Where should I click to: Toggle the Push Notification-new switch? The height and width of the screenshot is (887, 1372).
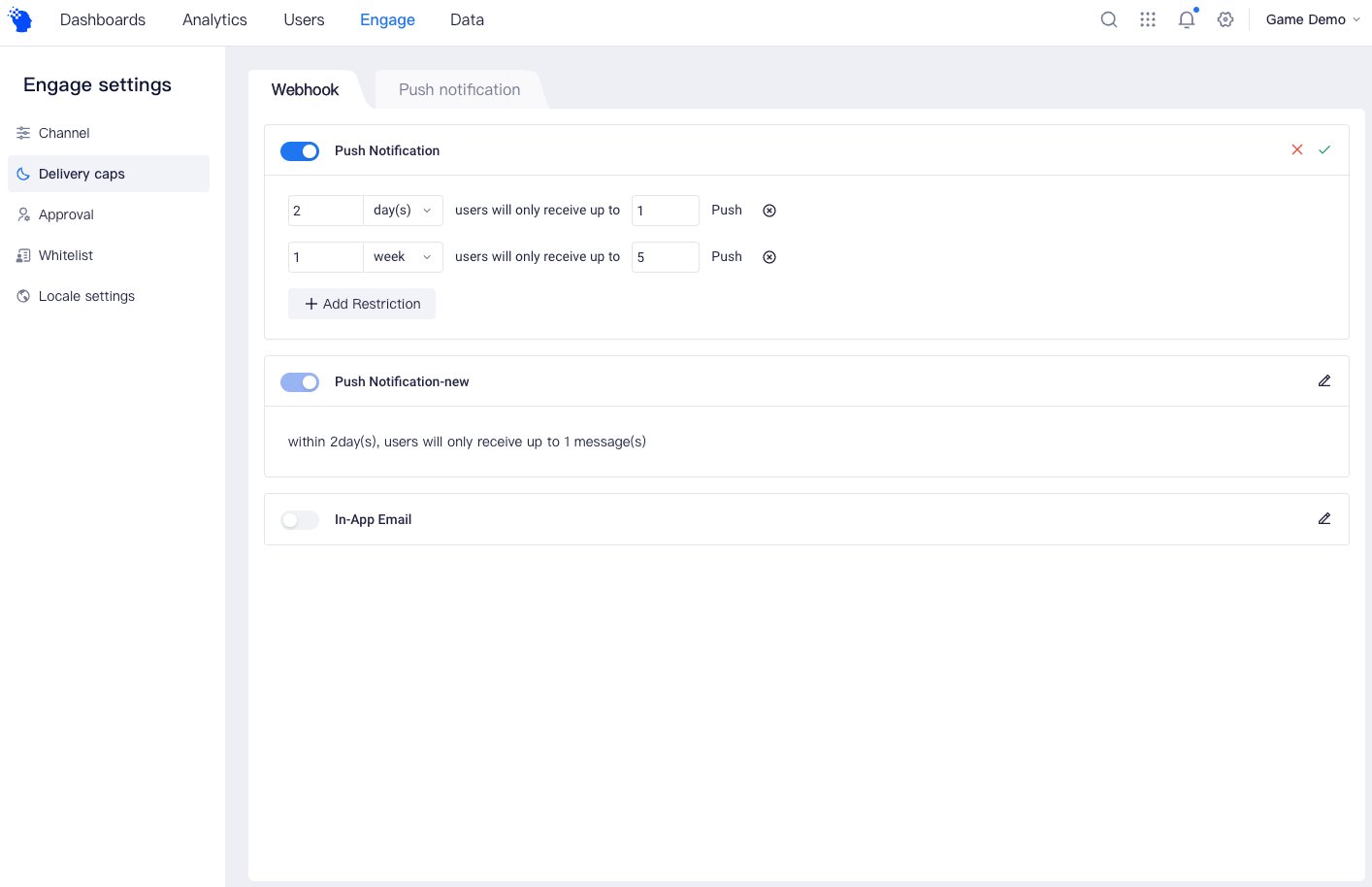click(x=300, y=382)
